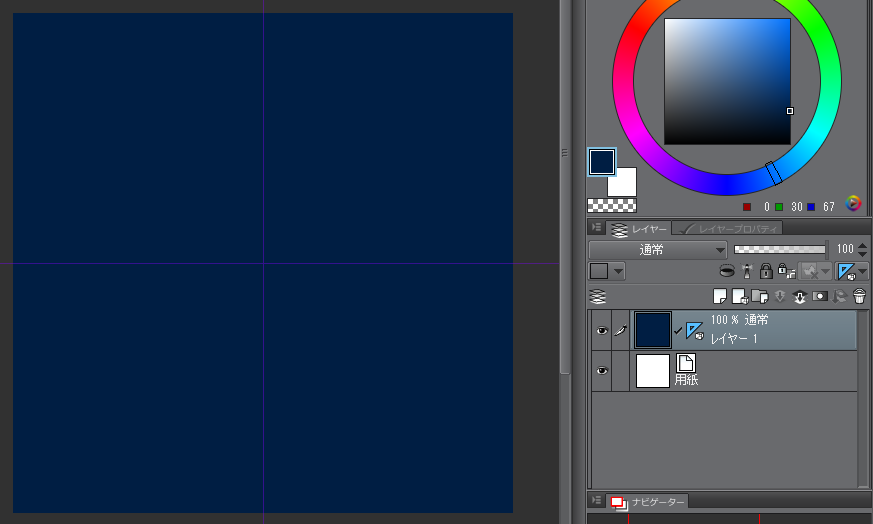This screenshot has width=873, height=524.
Task: Create a new raster layer
Action: click(x=720, y=296)
